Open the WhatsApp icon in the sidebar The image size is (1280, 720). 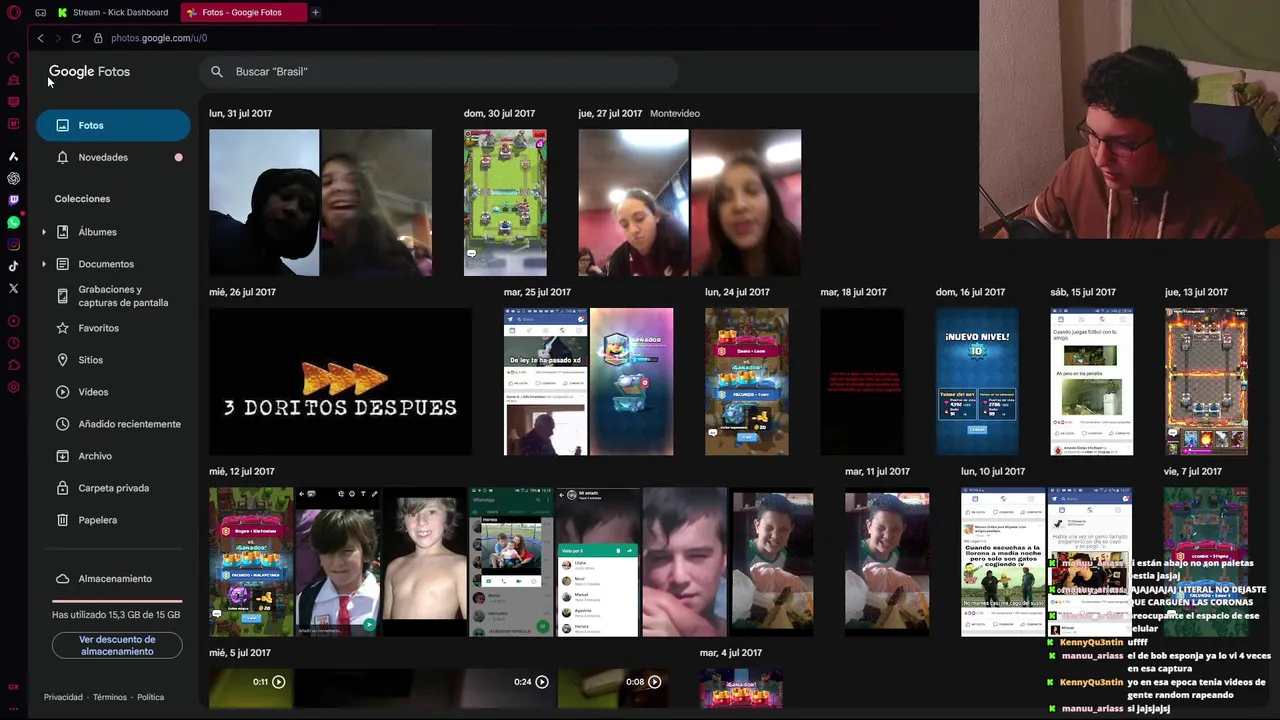click(13, 223)
